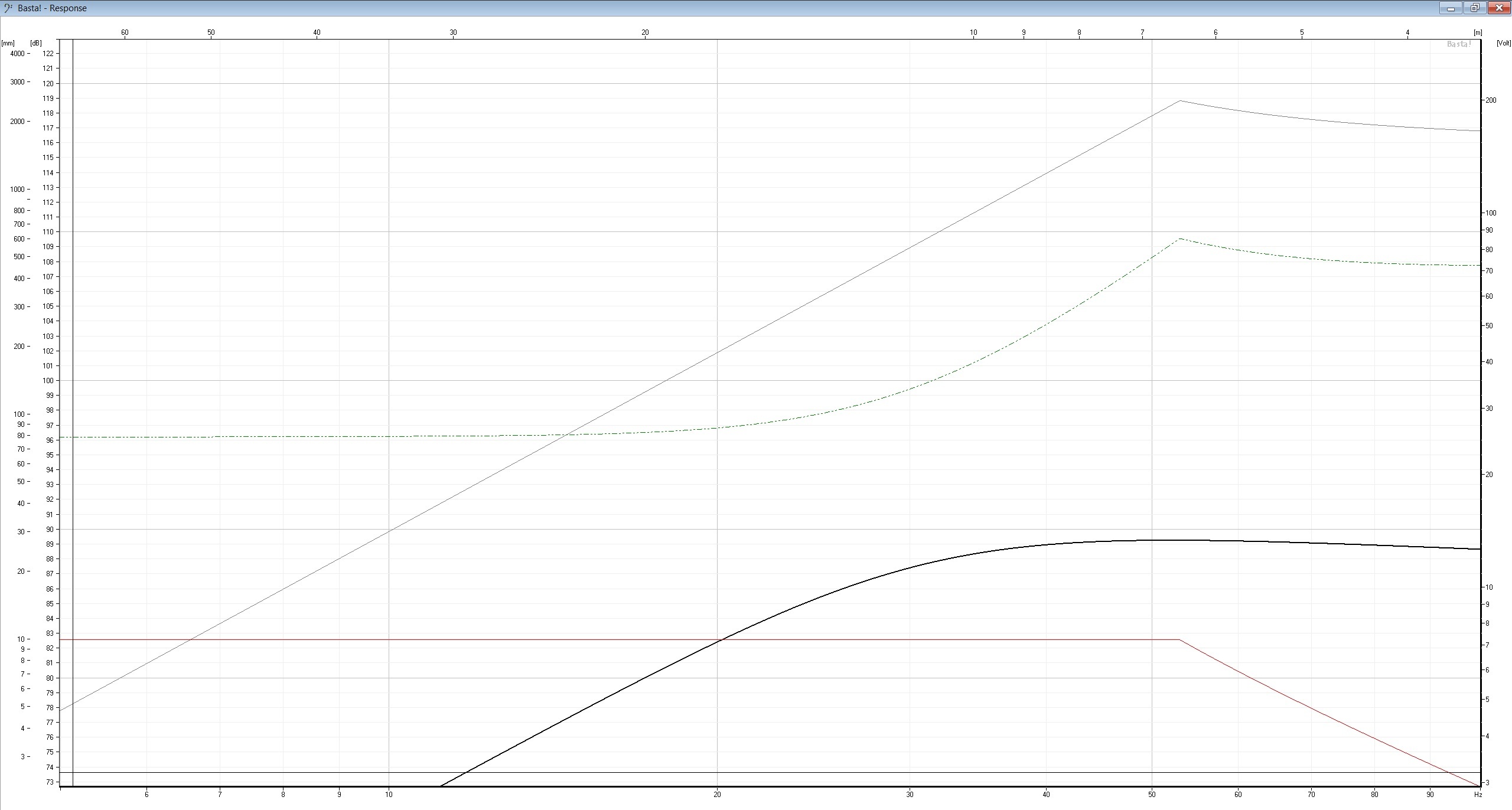Click the Basta! app icon in title bar
The height and width of the screenshot is (810, 1512).
point(8,8)
